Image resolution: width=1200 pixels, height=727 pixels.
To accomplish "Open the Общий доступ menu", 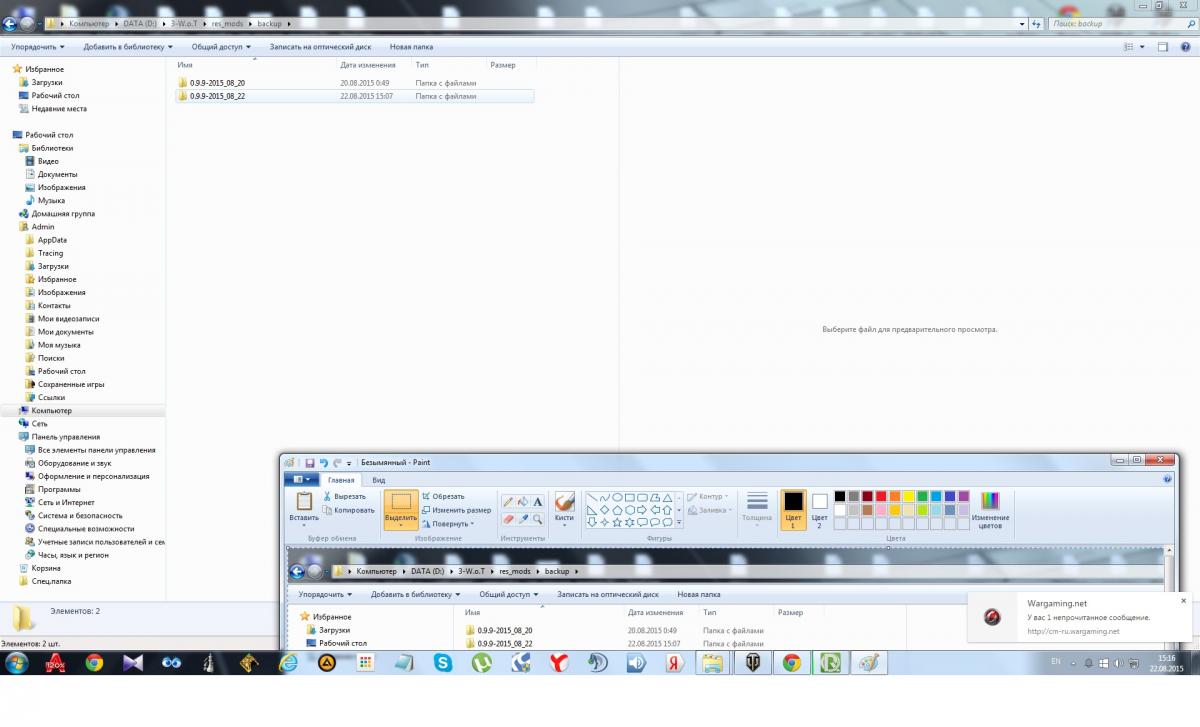I will point(221,46).
